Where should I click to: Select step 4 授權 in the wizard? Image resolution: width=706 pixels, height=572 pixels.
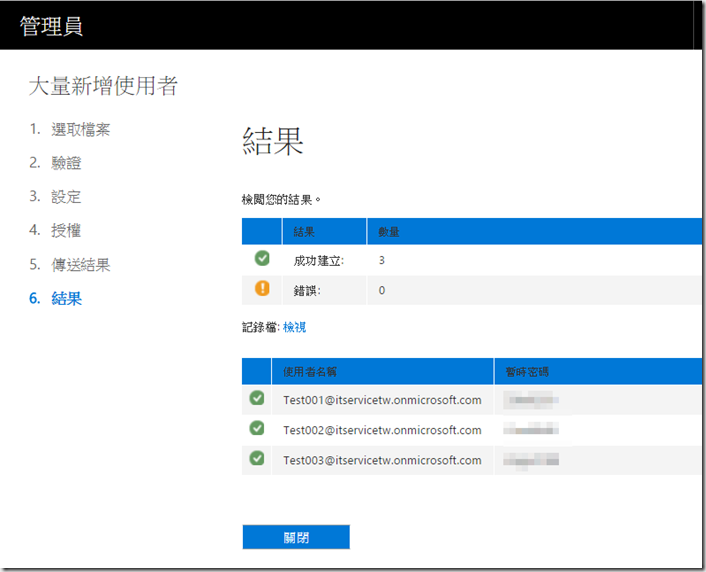click(x=66, y=231)
